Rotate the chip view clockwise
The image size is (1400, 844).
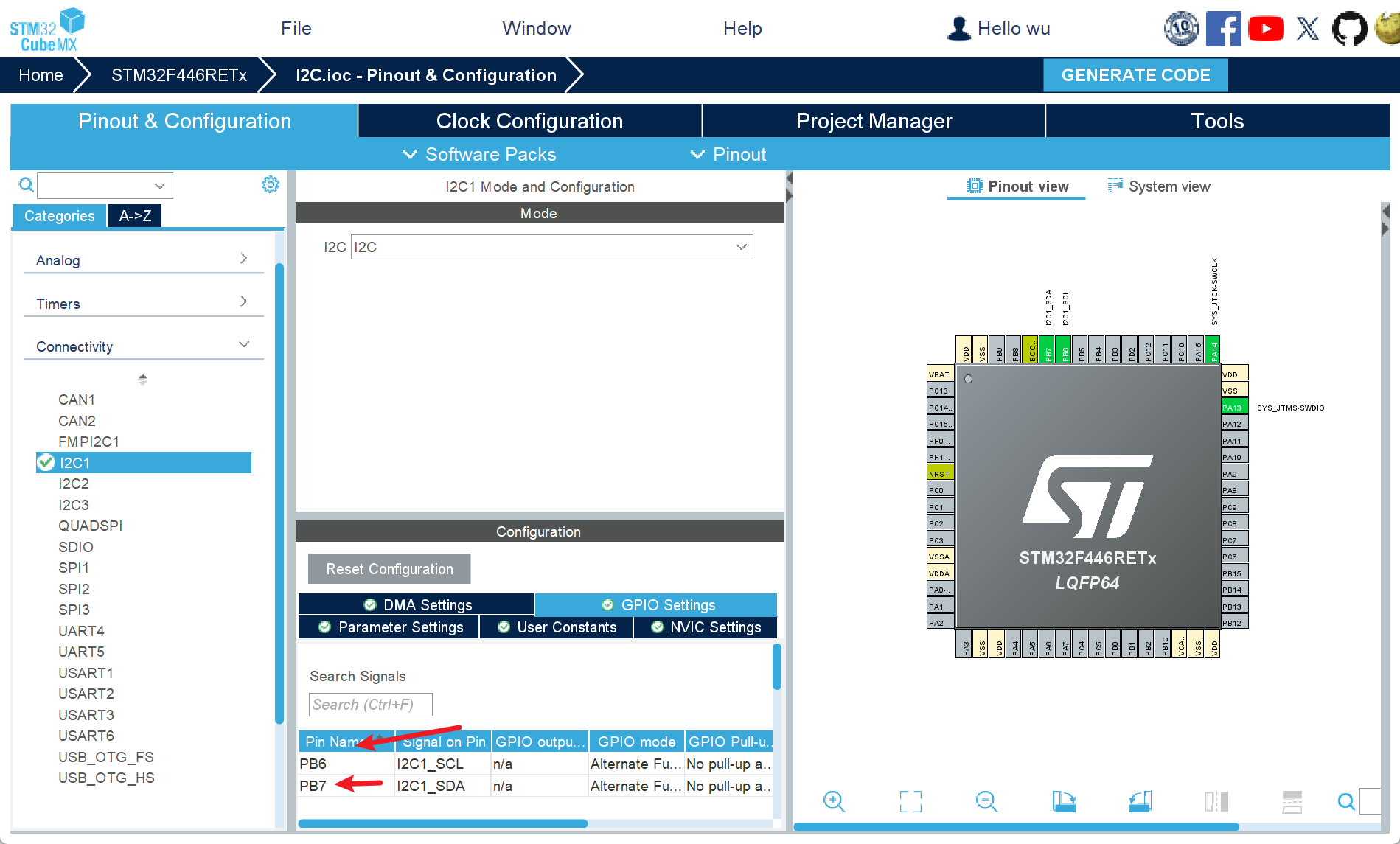click(1063, 801)
